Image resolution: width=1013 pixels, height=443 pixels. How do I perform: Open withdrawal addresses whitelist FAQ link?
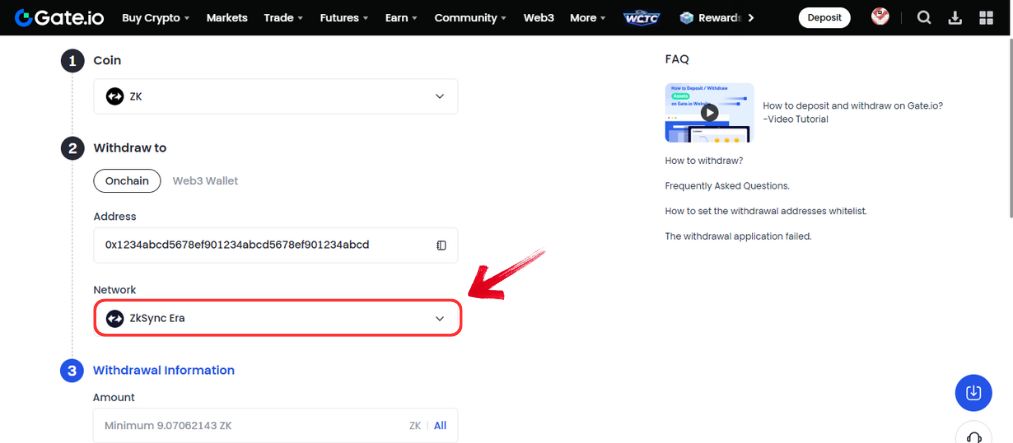766,211
